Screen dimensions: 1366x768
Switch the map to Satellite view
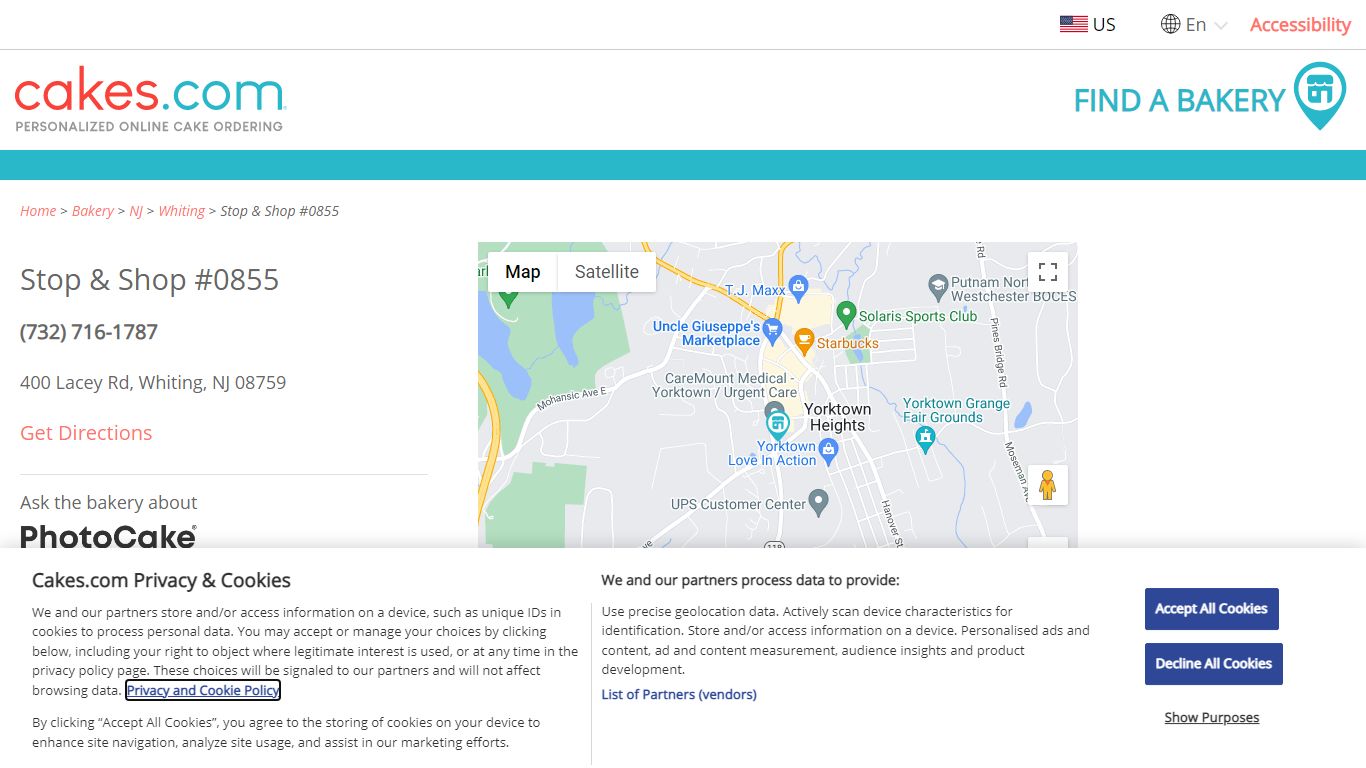pyautogui.click(x=607, y=272)
